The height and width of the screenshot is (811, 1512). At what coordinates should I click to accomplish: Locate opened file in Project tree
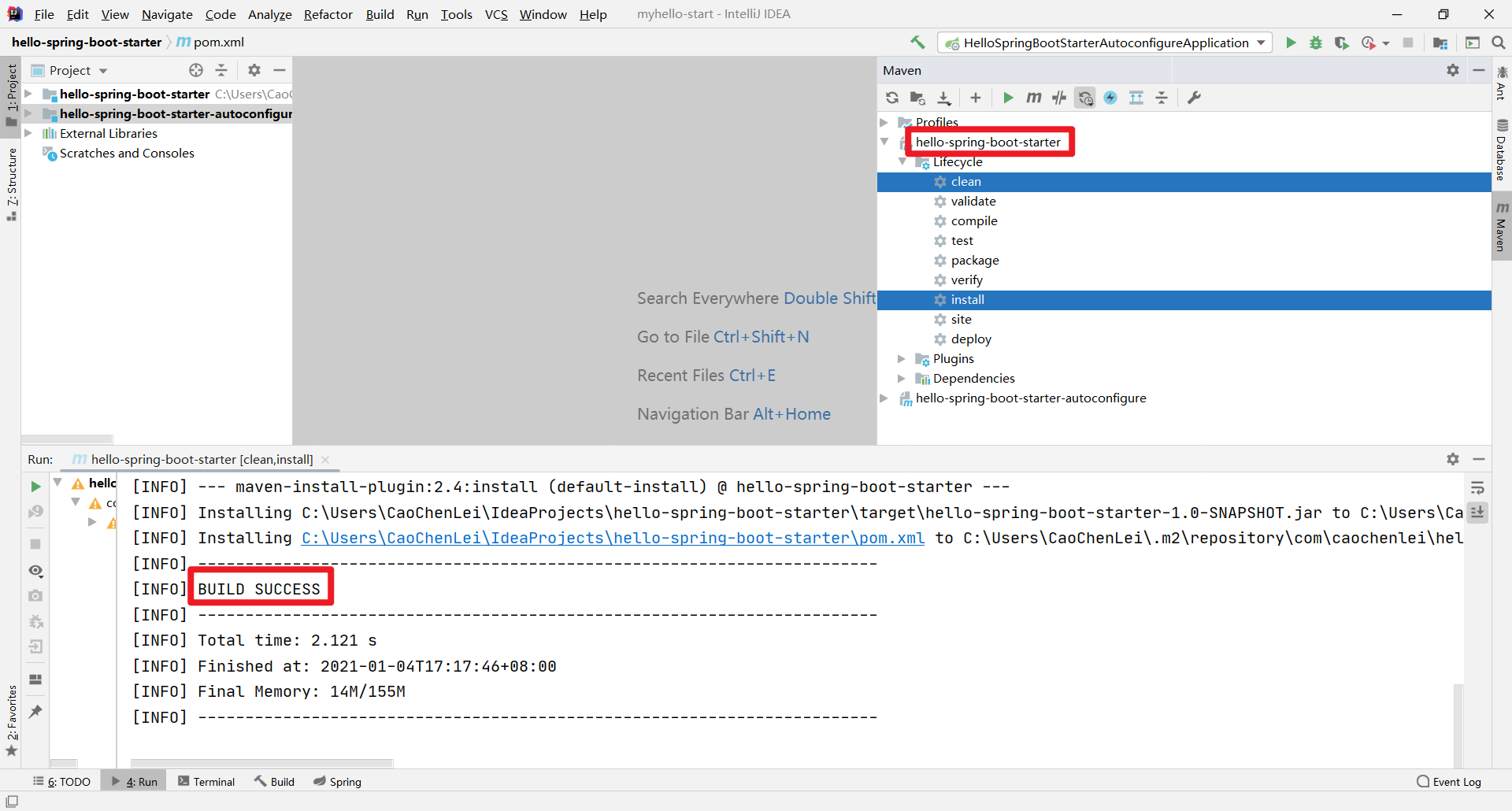196,70
